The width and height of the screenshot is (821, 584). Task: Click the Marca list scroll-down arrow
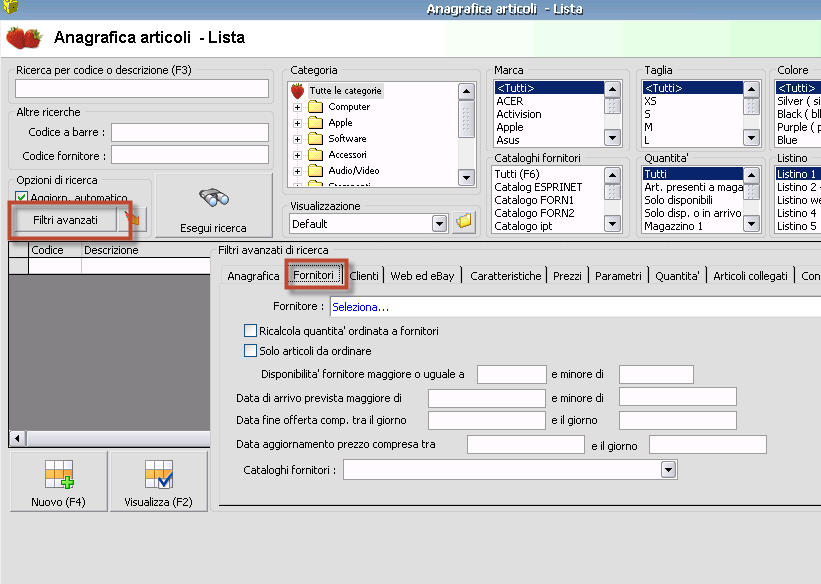pos(612,138)
